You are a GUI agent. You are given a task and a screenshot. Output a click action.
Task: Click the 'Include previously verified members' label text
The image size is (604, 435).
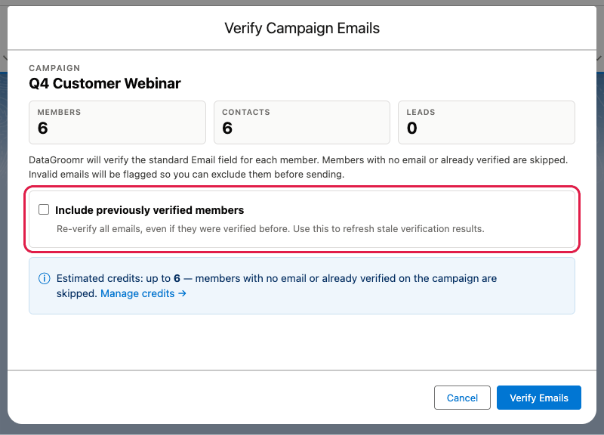click(149, 210)
